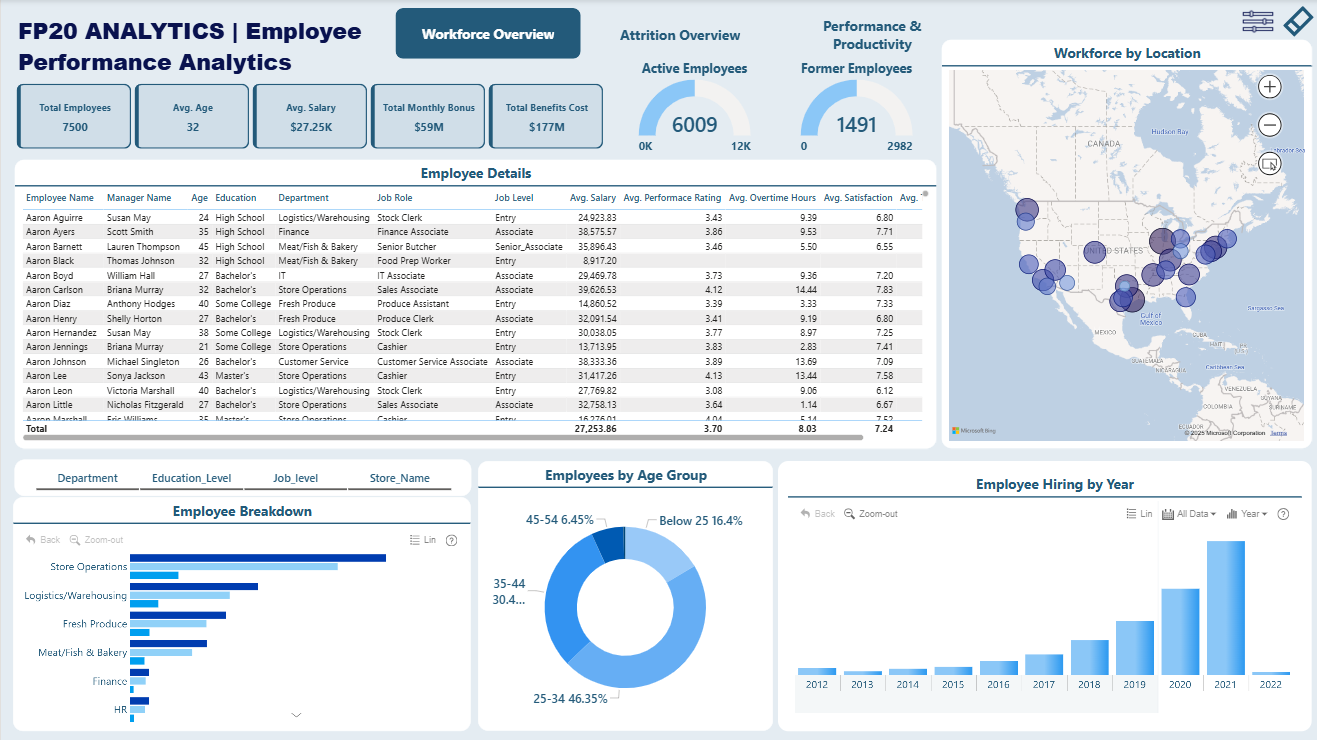Click Zoom-out in Employee Hiring by Year
Viewport: 1317px width, 740px height.
point(871,514)
